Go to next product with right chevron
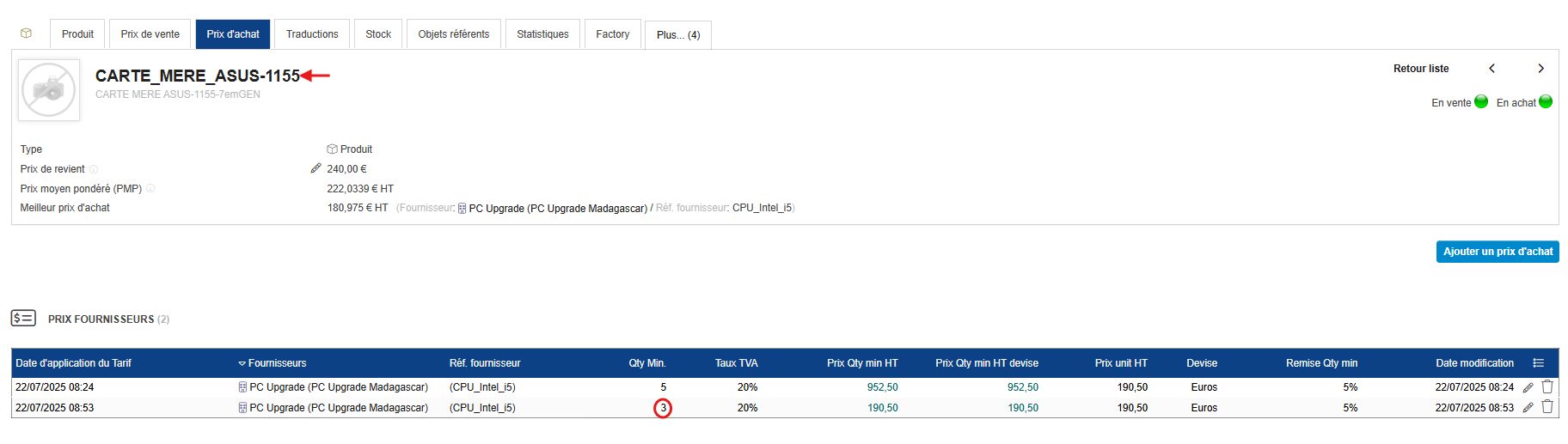 pyautogui.click(x=1541, y=69)
